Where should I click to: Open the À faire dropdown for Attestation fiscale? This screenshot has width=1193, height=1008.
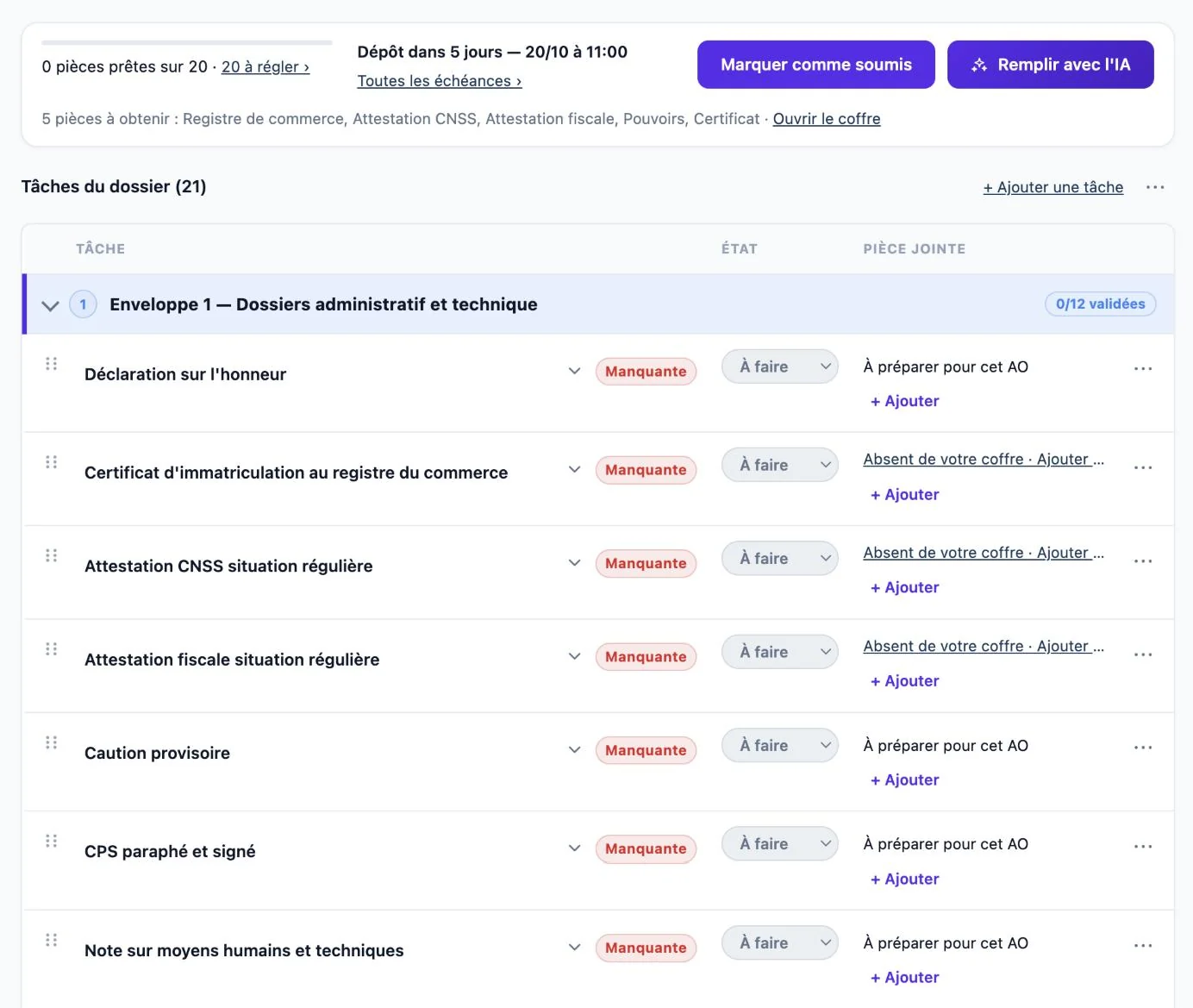pos(779,652)
